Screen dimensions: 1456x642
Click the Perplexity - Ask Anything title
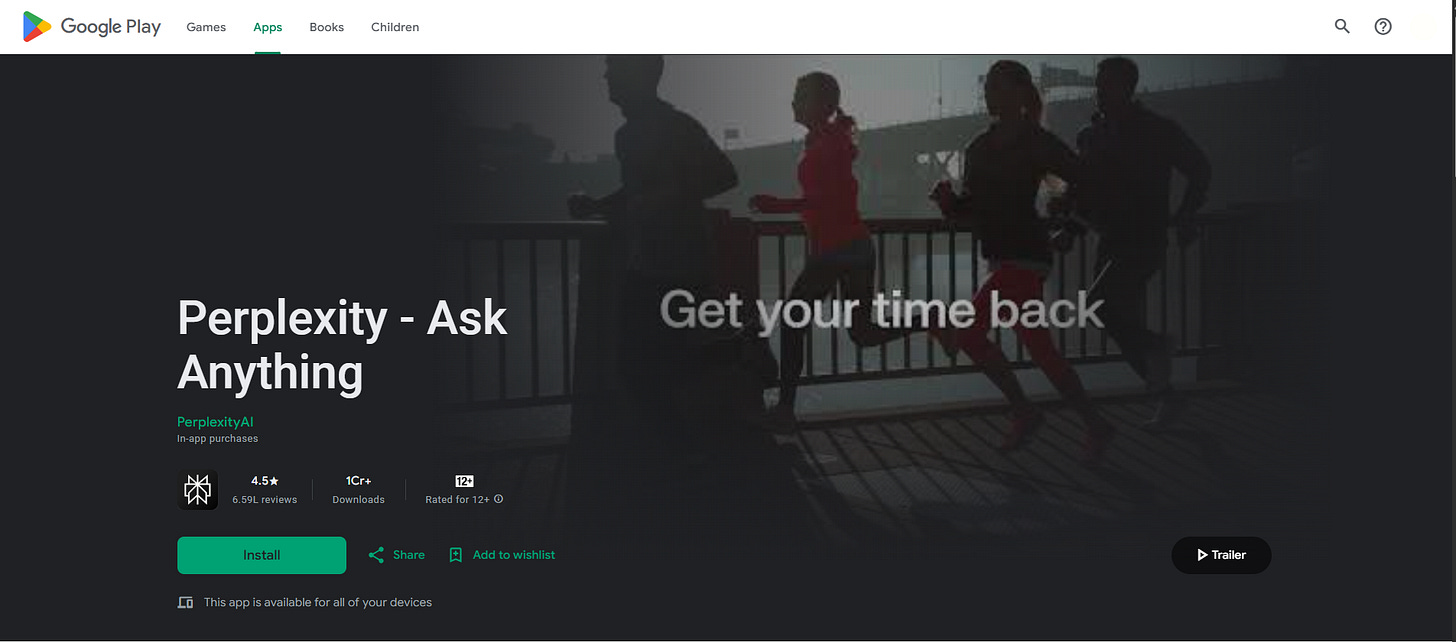342,345
